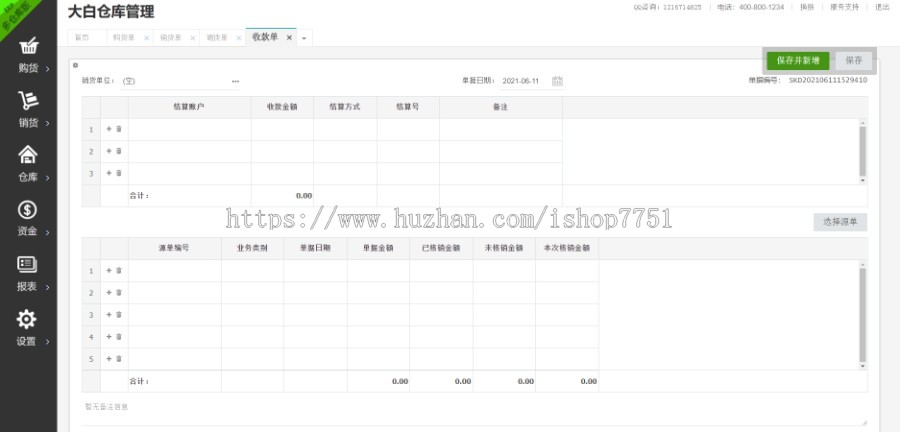This screenshot has width=900, height=432.
Task: Delete row 1 in the 结算账户 table
Action: pos(119,129)
